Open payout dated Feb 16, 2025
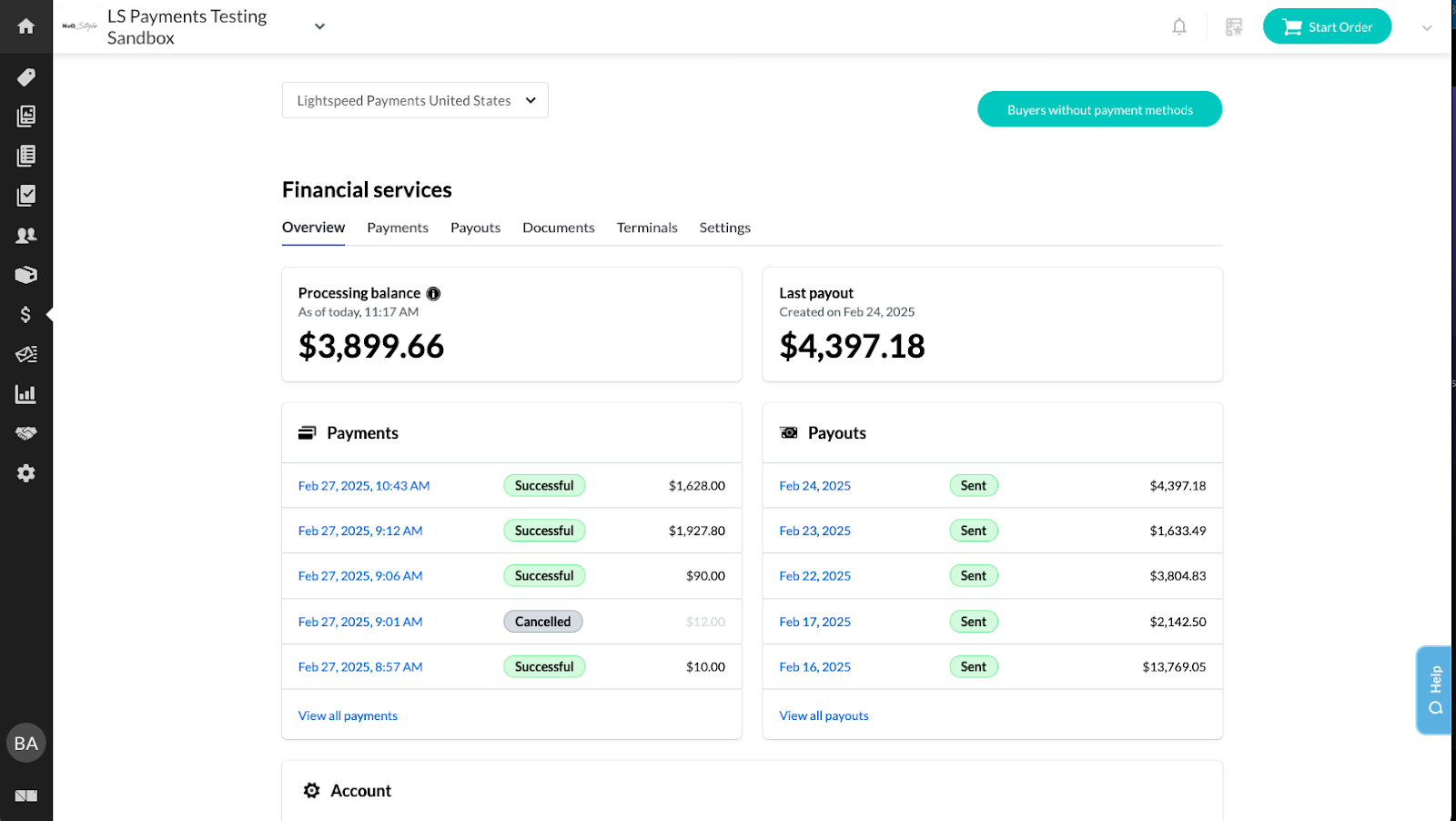The width and height of the screenshot is (1456, 821). (814, 667)
